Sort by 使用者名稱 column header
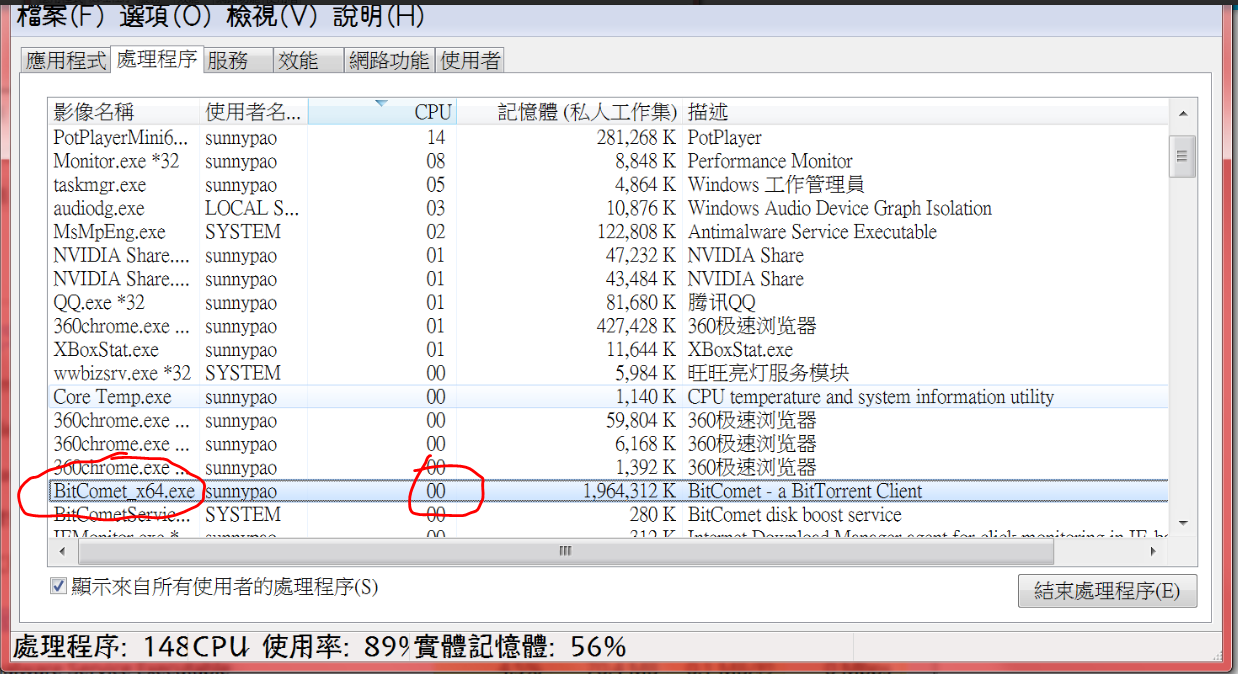 [254, 112]
